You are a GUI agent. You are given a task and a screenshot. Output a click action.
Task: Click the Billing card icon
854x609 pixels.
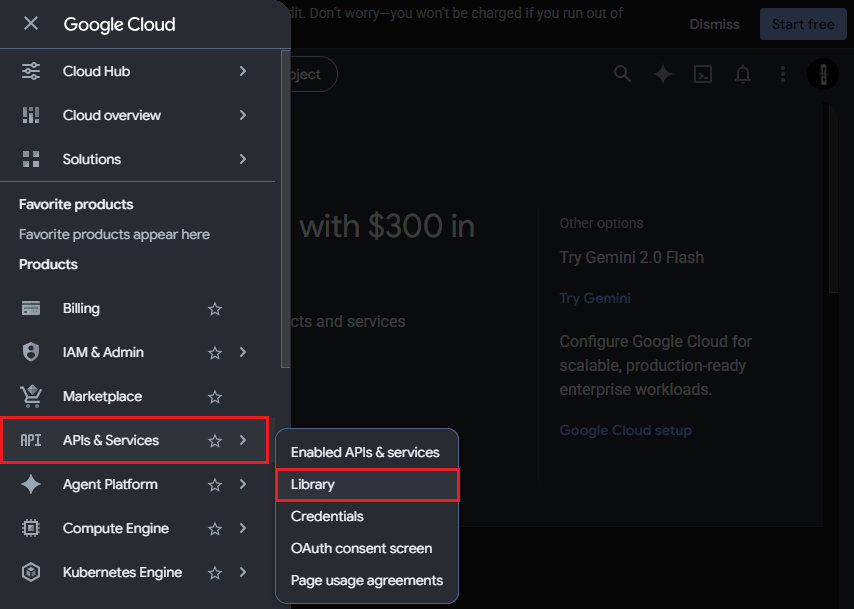pos(31,308)
